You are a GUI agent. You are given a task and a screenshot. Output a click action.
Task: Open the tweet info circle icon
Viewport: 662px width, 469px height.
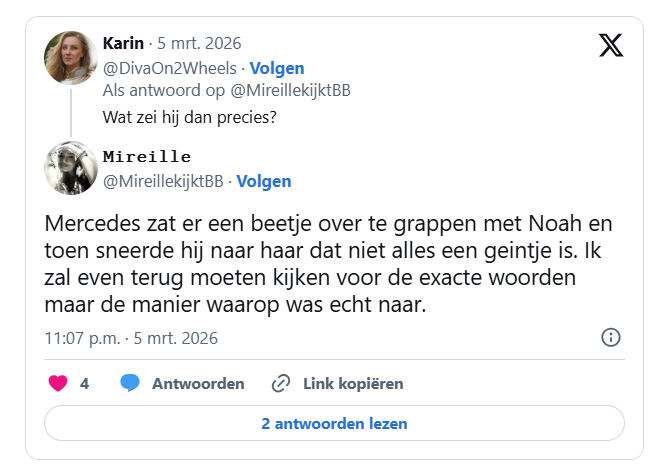[x=611, y=337]
